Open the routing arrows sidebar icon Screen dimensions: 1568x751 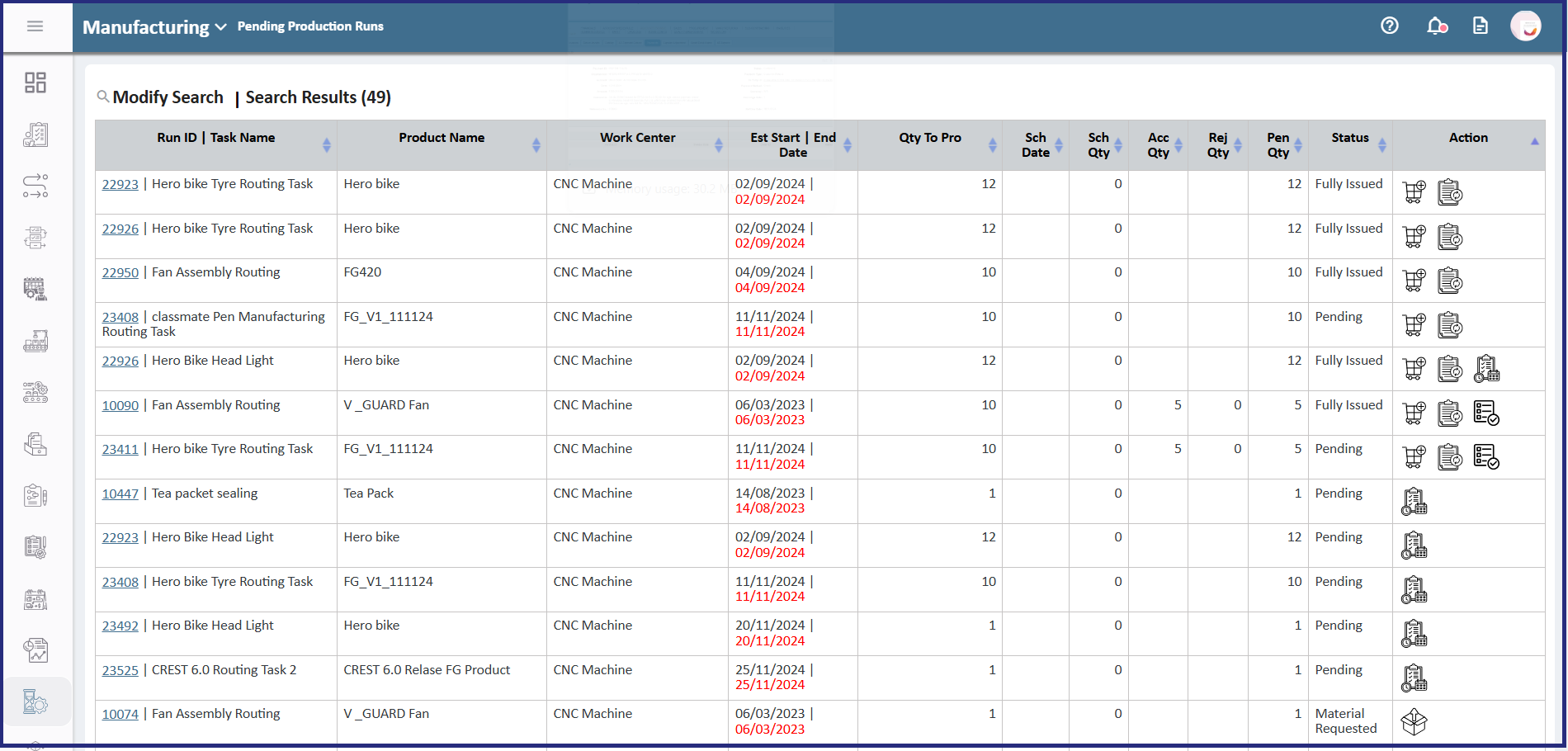(35, 186)
